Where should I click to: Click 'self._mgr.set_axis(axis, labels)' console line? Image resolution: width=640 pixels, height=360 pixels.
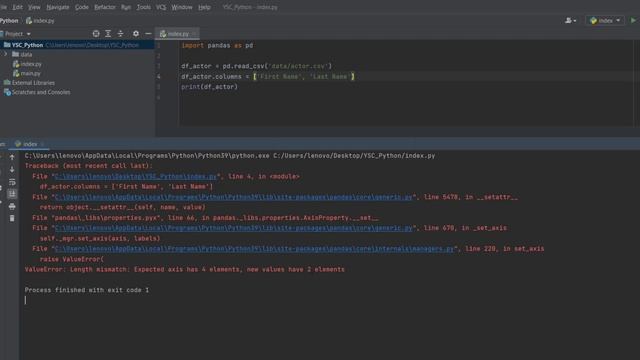pos(100,238)
